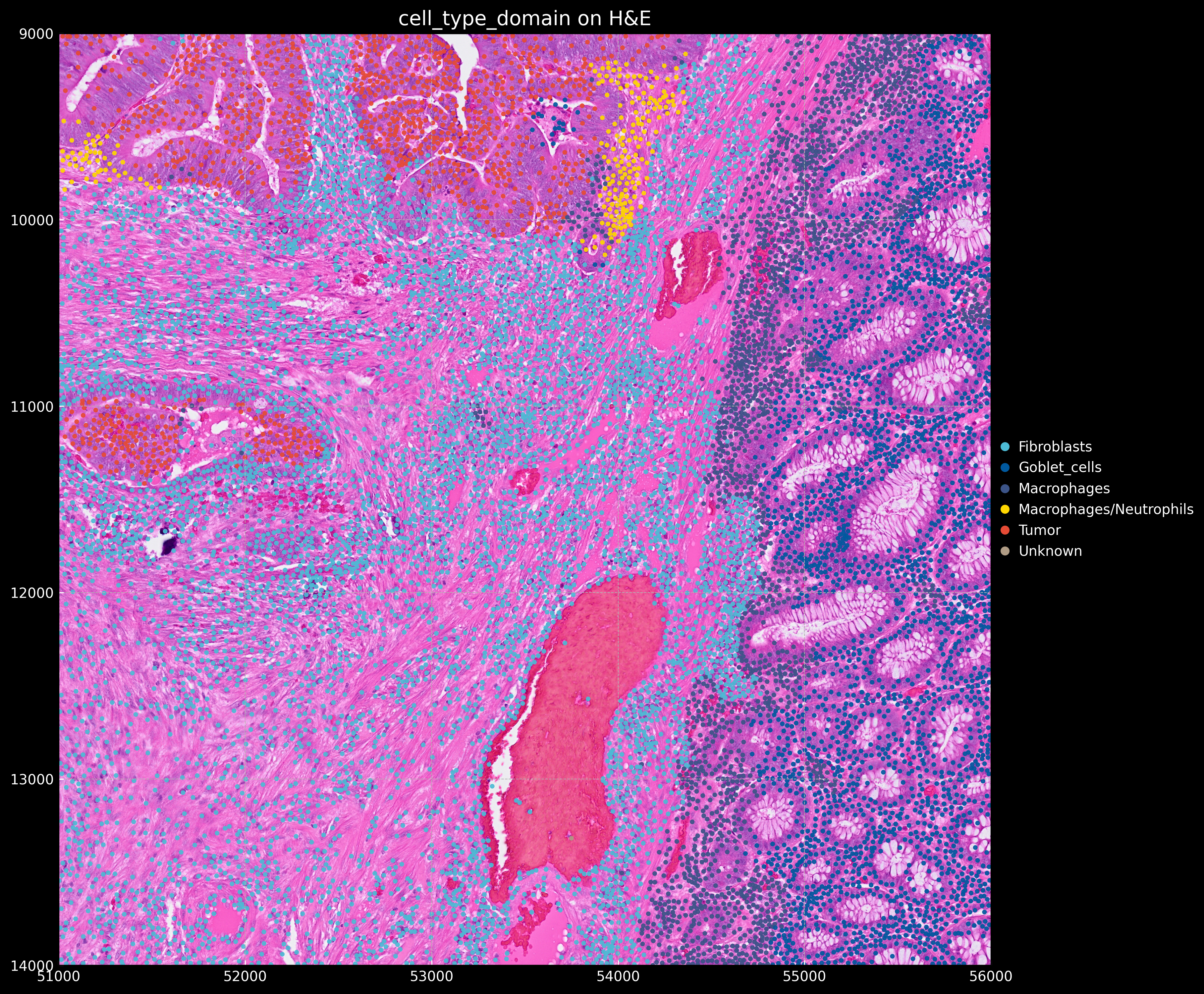Click the x-axis tick label 52000
Image resolution: width=1204 pixels, height=994 pixels.
pos(245,976)
